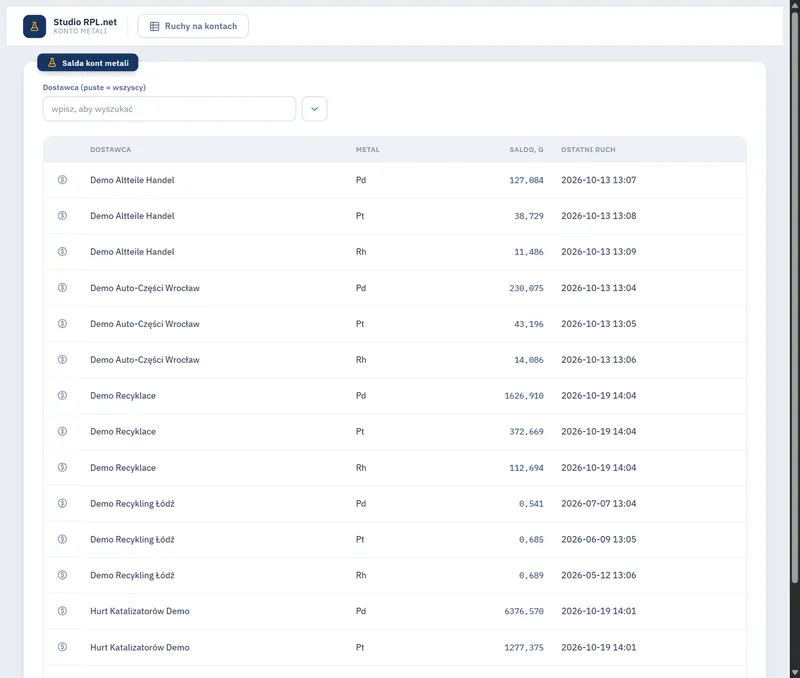Sort by DOSTAWCA column header
The image size is (800, 678).
pos(111,149)
